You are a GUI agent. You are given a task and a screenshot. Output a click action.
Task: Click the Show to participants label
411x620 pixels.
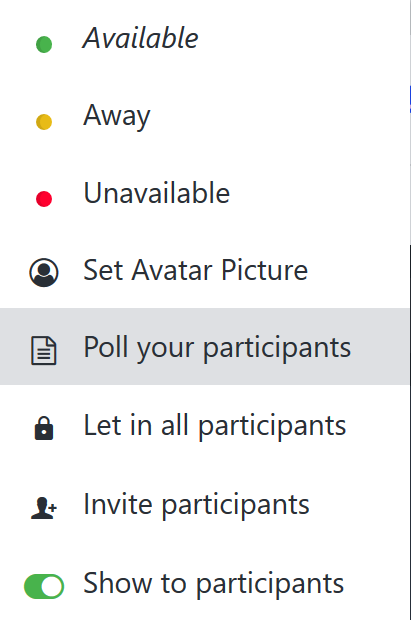pos(214,583)
